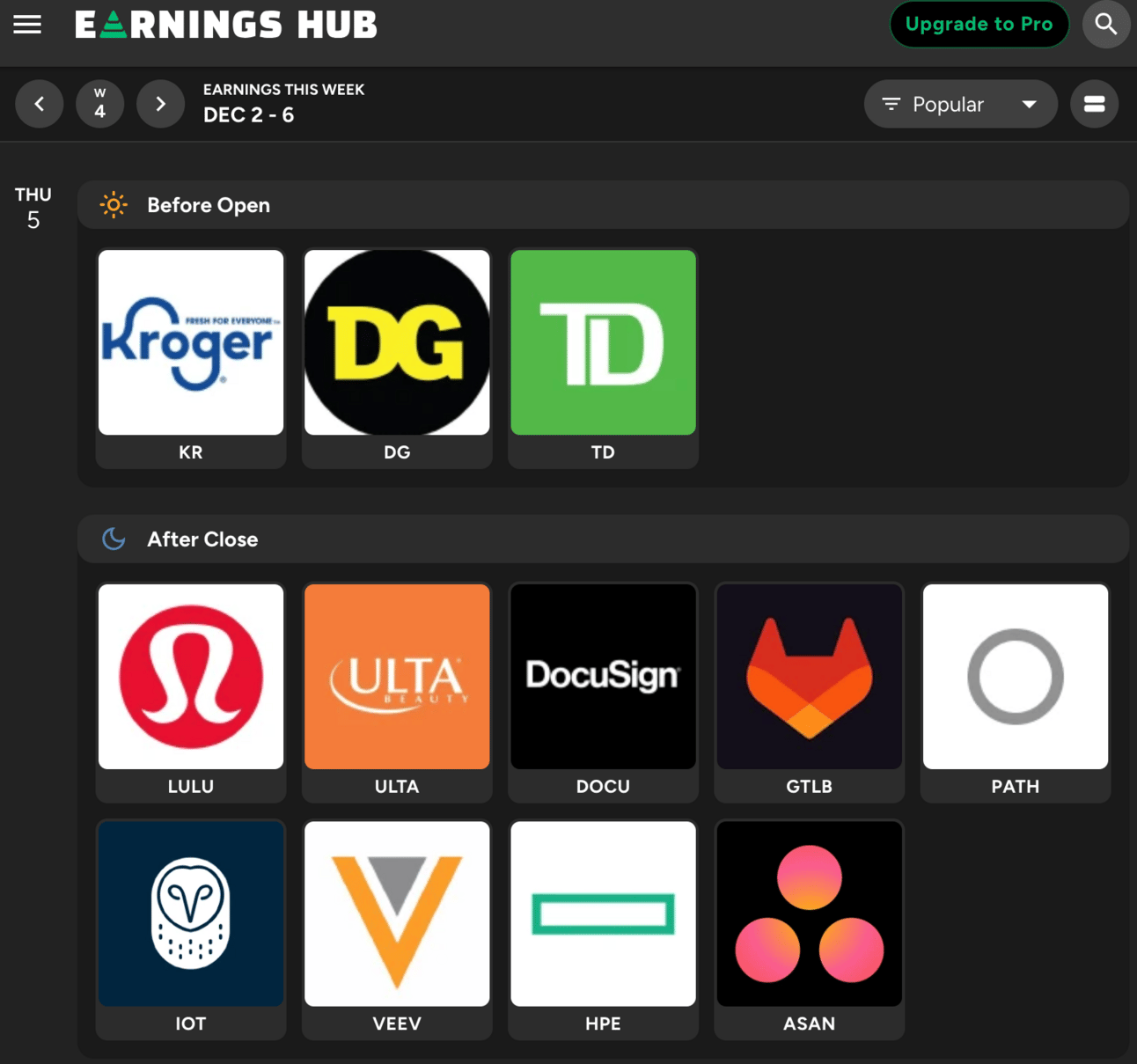The height and width of the screenshot is (1064, 1137).
Task: Open the hamburger navigation menu
Action: (x=27, y=25)
